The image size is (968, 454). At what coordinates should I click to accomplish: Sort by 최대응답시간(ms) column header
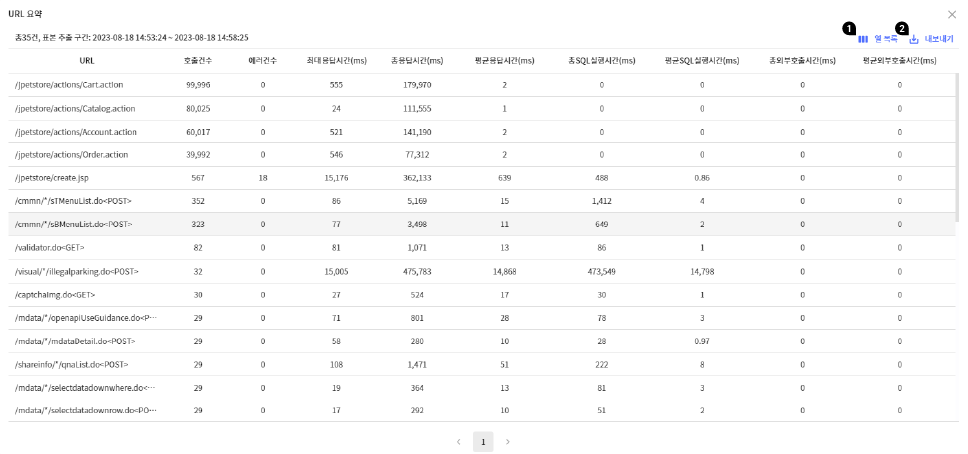pyautogui.click(x=335, y=61)
